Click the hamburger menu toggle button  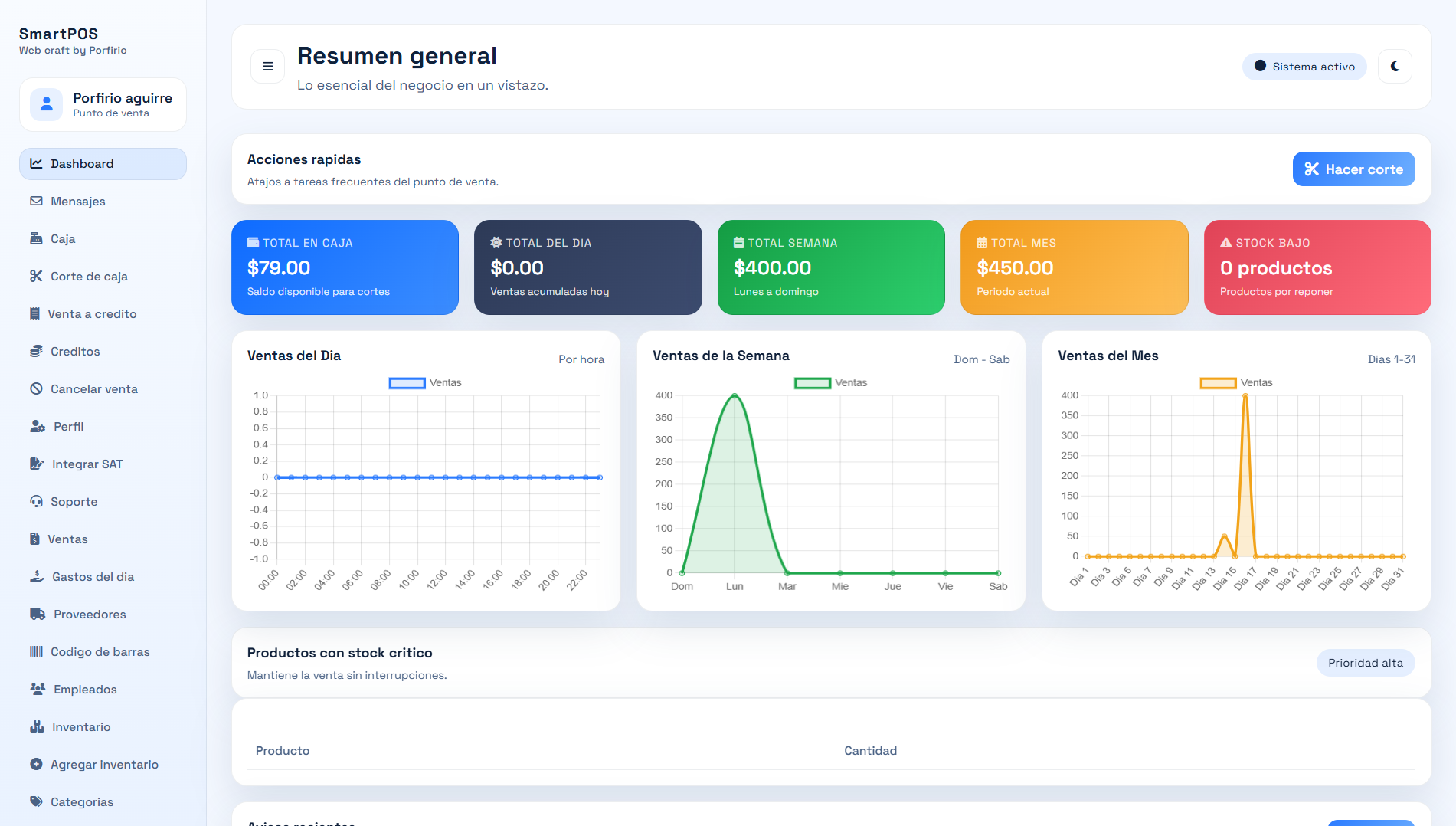coord(268,67)
